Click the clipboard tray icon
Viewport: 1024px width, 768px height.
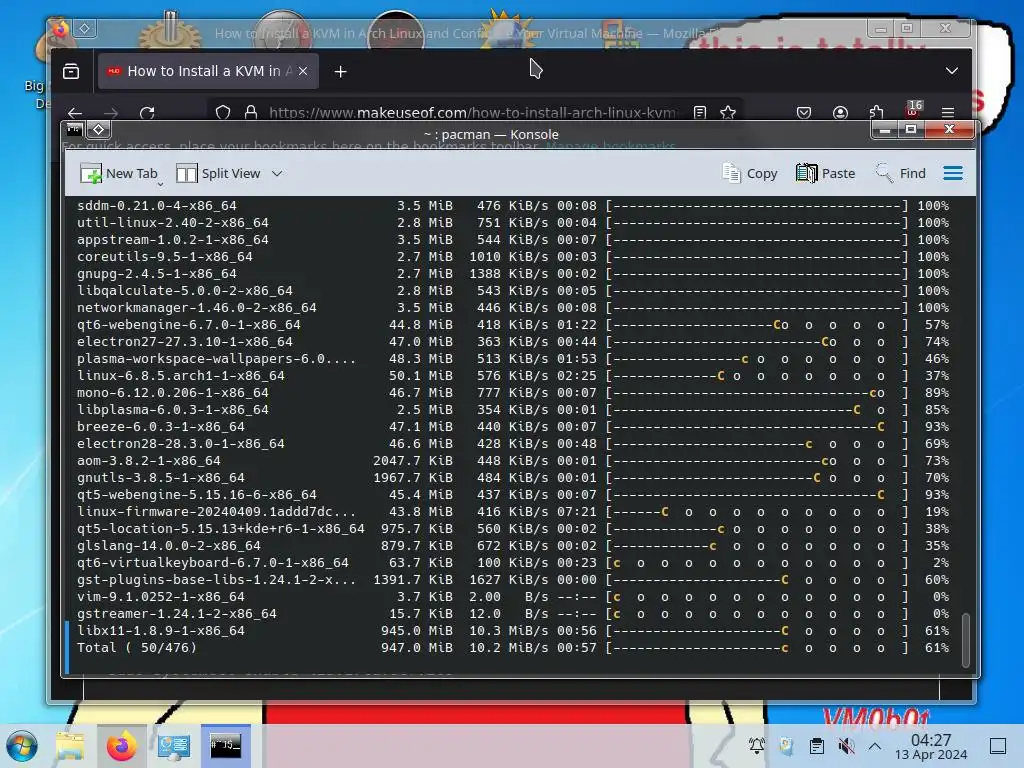pos(816,746)
